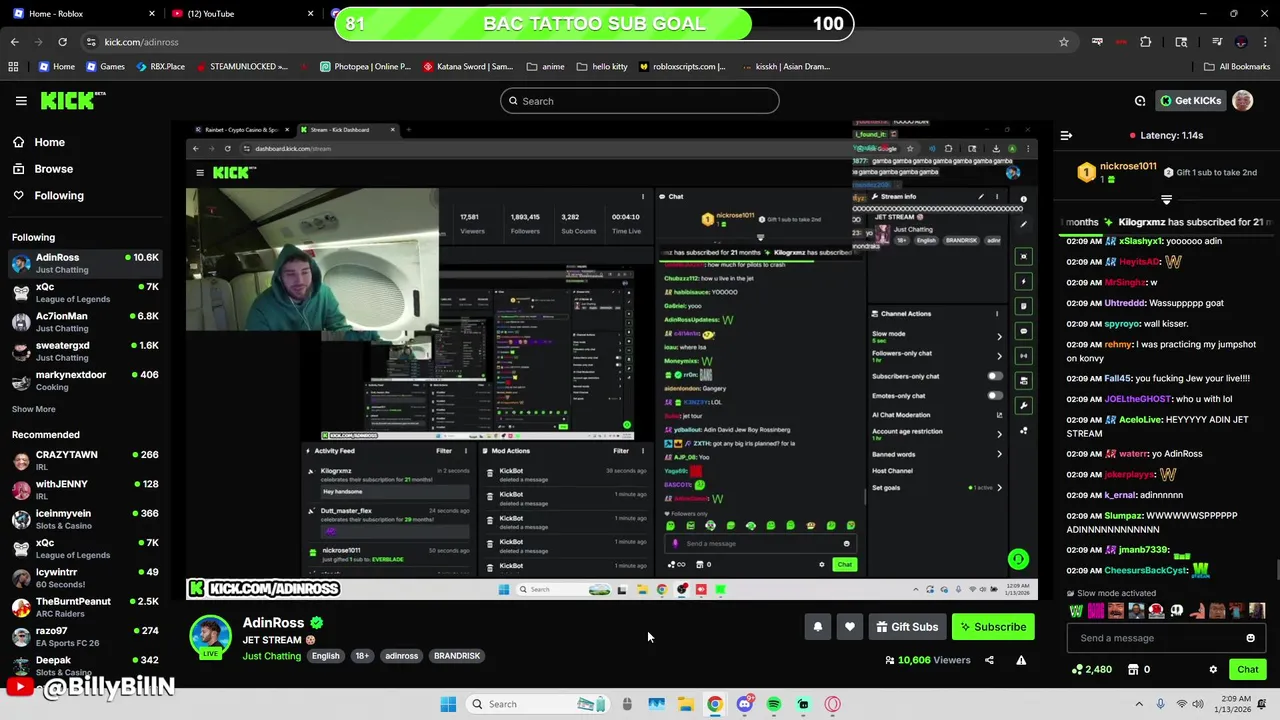
Task: Click the 18+ tag
Action: 362,656
